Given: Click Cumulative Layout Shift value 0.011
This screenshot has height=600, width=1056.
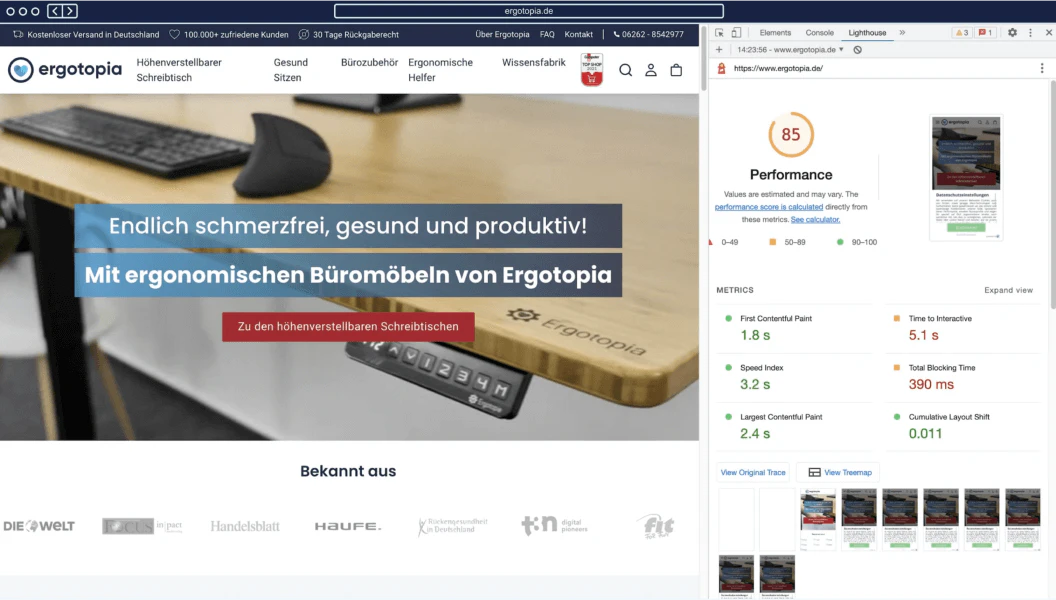Looking at the screenshot, I should click(925, 434).
